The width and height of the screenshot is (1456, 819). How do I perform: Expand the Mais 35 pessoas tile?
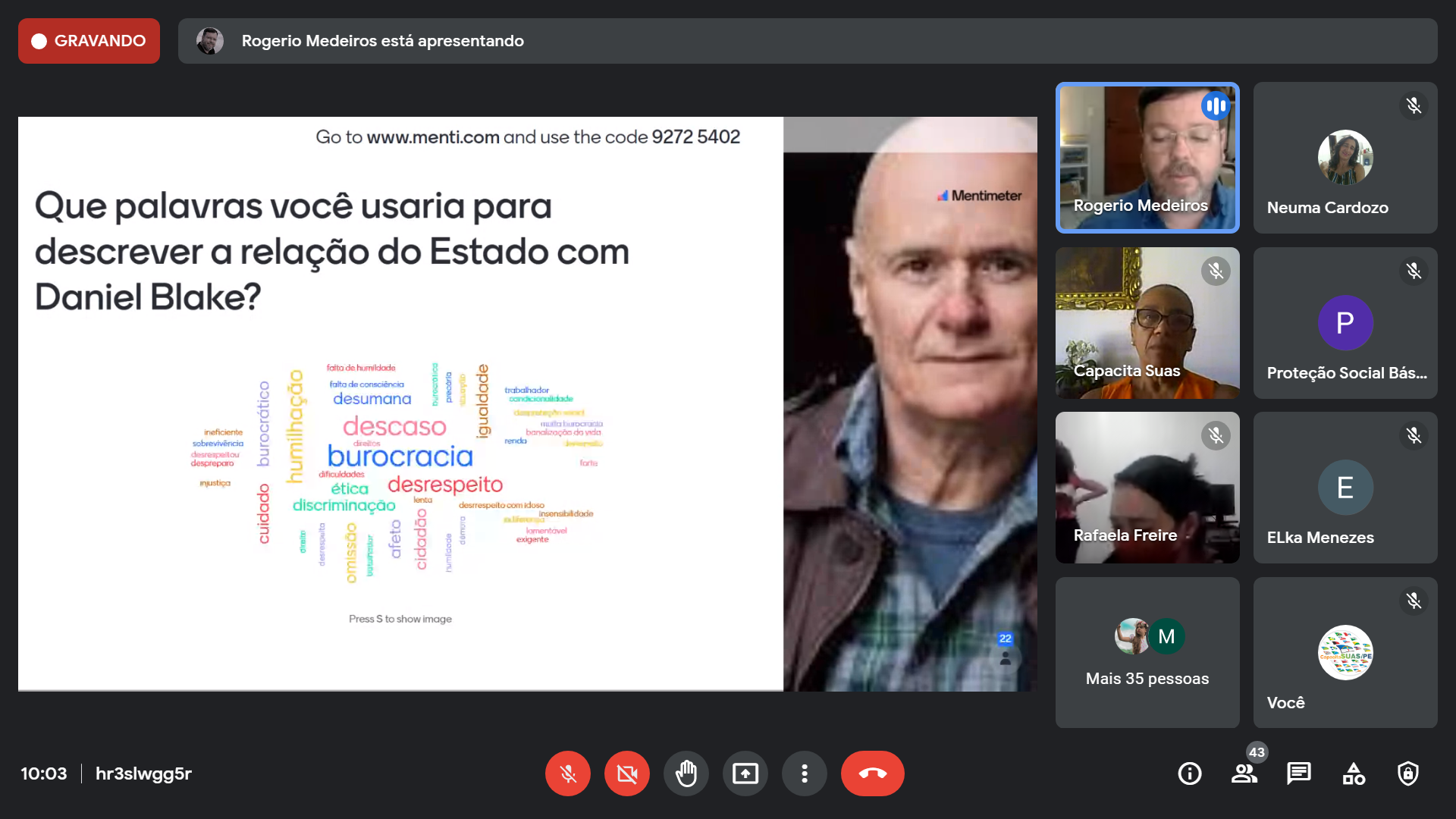(x=1147, y=652)
